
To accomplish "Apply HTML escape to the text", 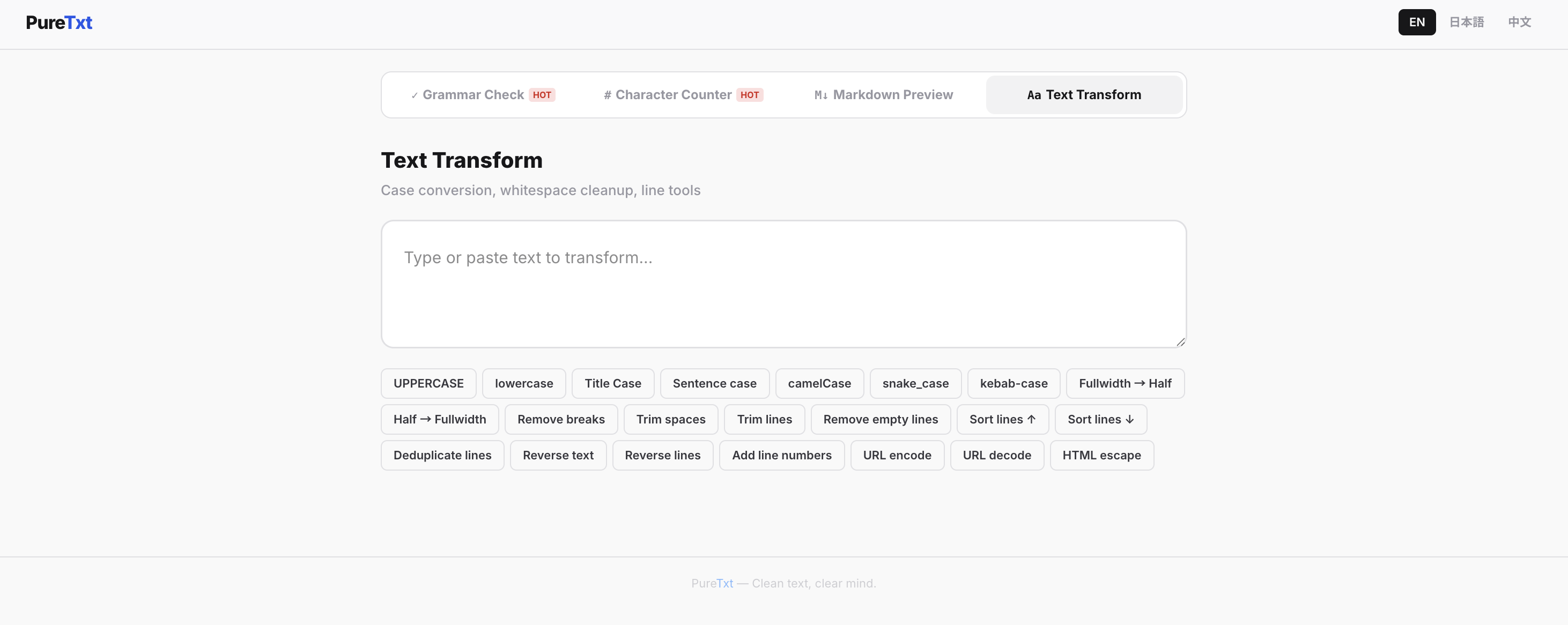I will pos(1101,455).
